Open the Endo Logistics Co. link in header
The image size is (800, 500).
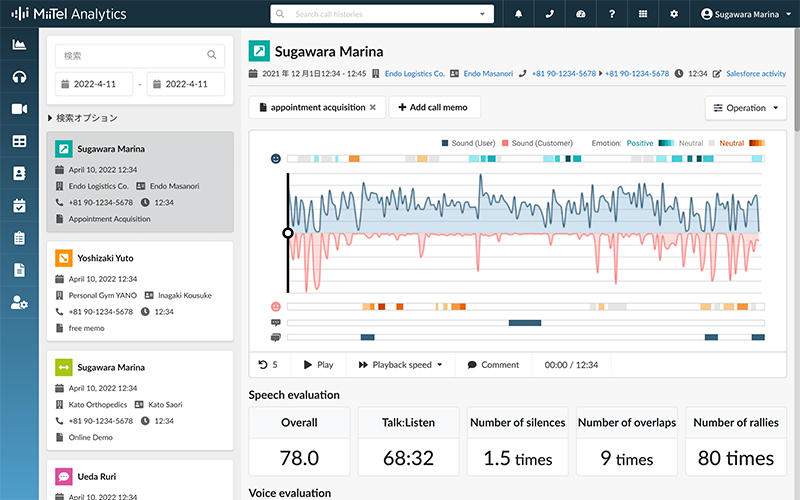pos(414,73)
